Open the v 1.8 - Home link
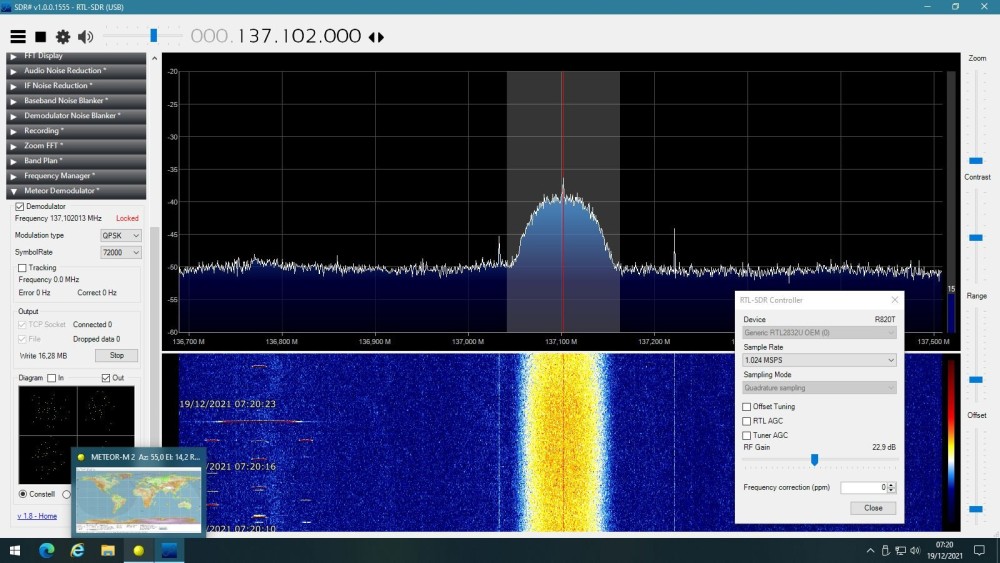The height and width of the screenshot is (563, 1000). [37, 516]
